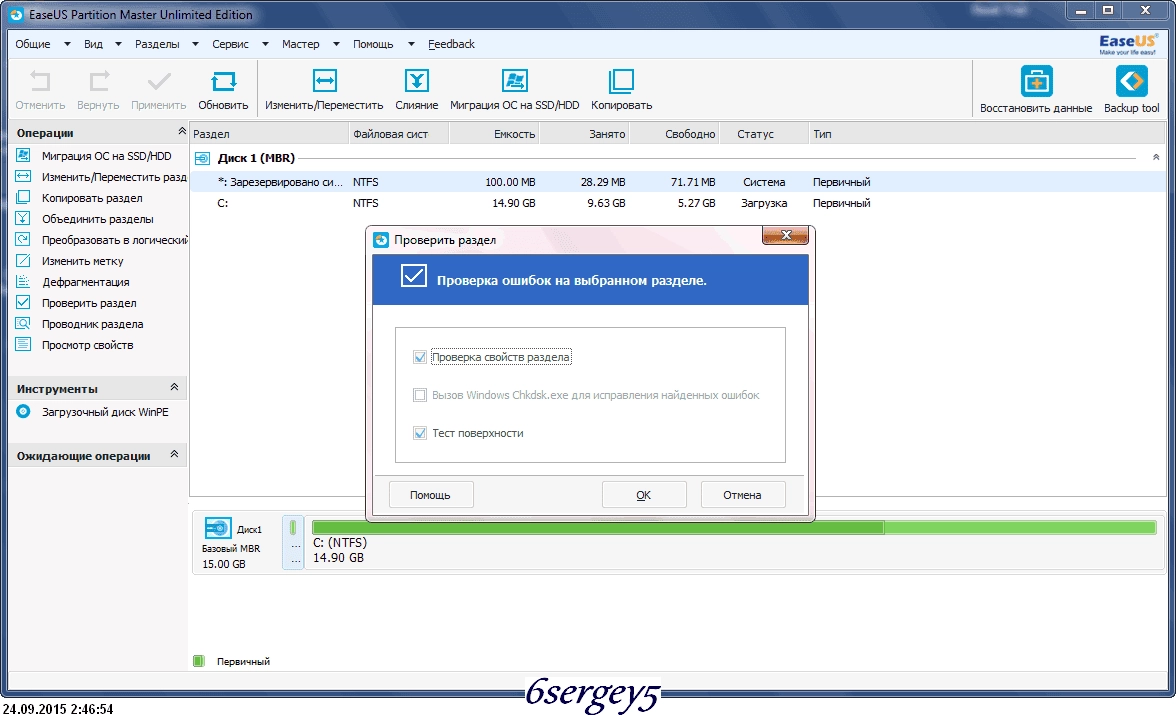Viewport: 1176px width, 715px height.
Task: Open the Общие menu dropdown arrow
Action: [x=67, y=44]
